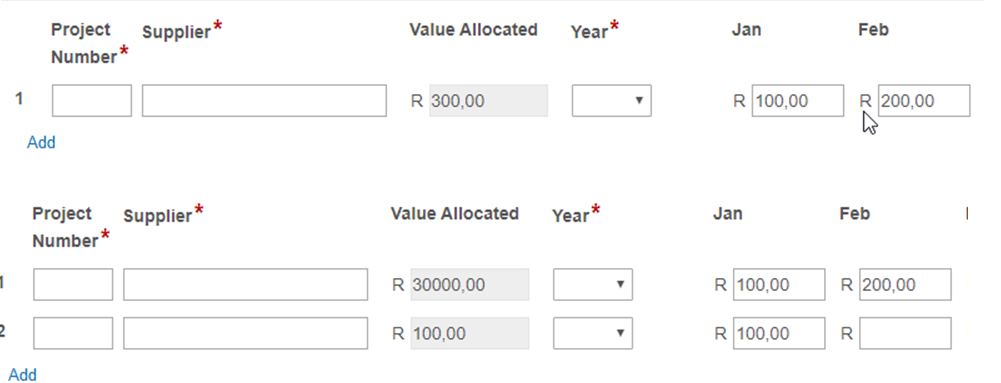
Task: Click the Supplier field in the top form
Action: click(x=264, y=101)
